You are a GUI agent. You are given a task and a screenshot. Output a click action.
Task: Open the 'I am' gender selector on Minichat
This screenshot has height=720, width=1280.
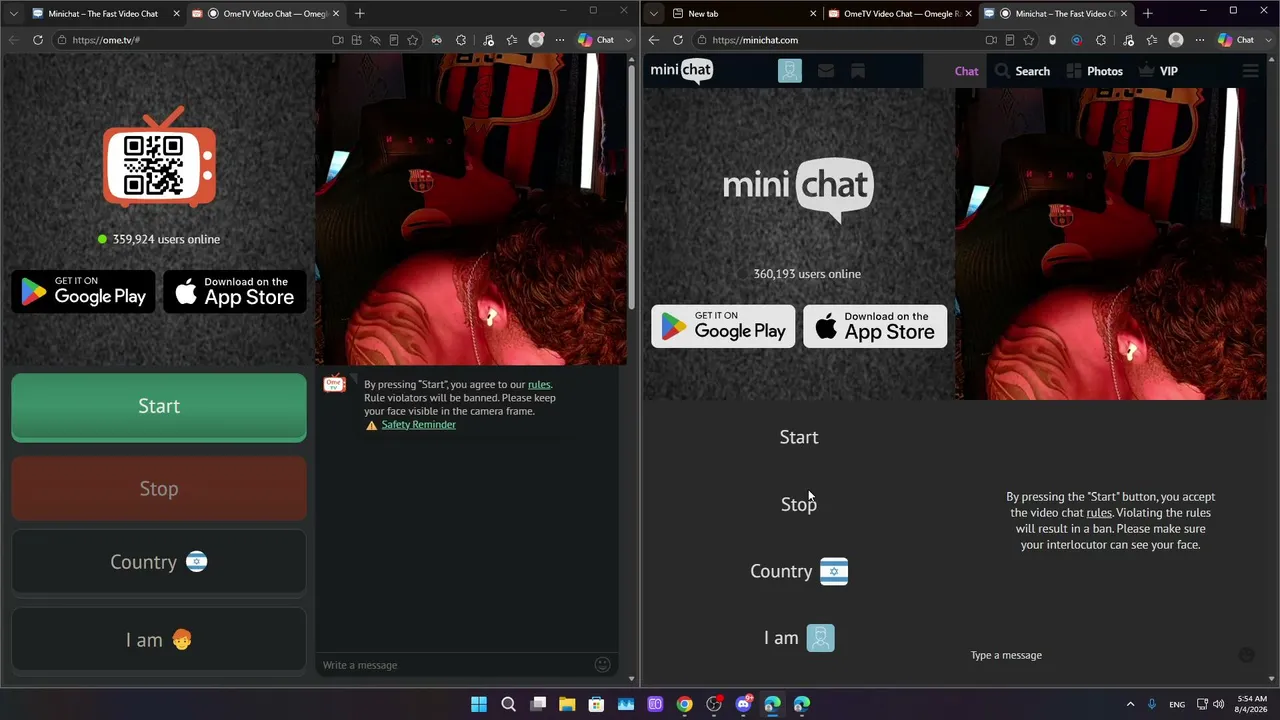pos(799,638)
